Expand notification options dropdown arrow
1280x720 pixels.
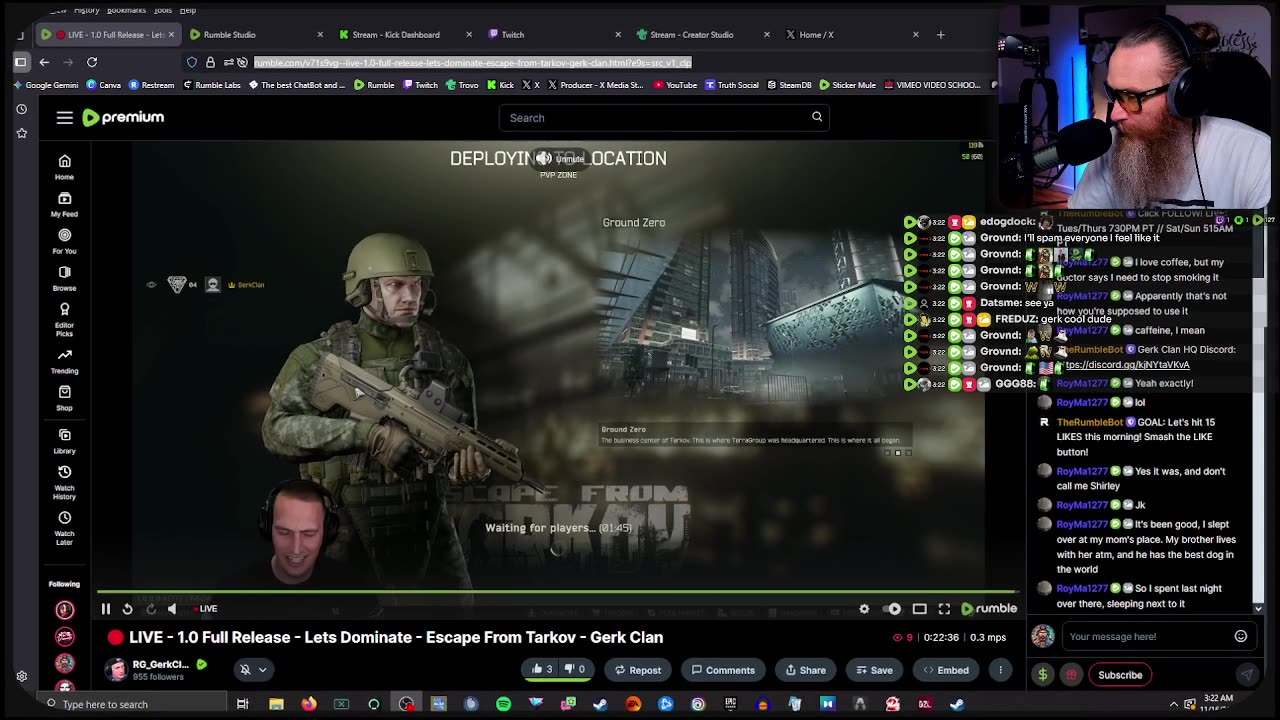pyautogui.click(x=262, y=670)
